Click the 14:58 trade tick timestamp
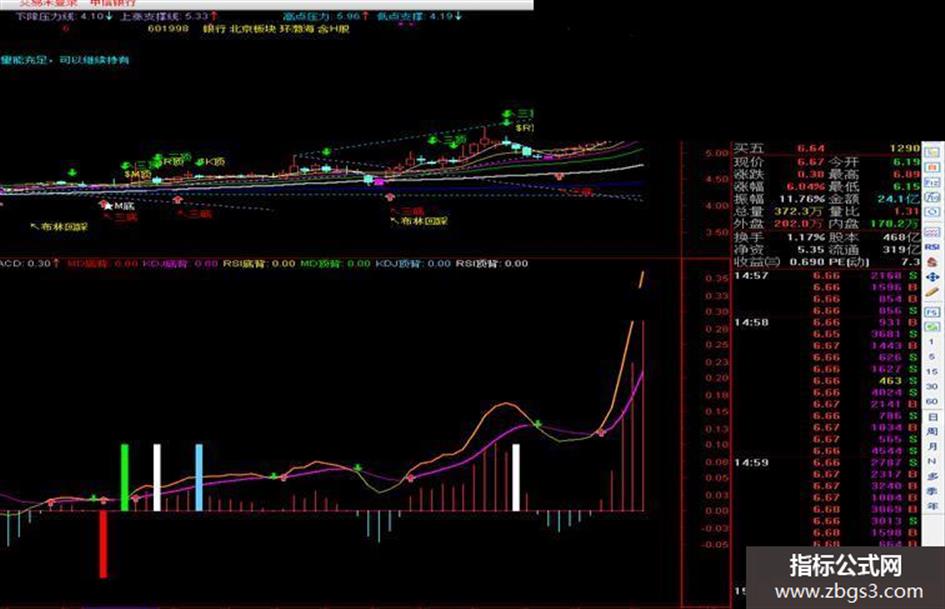945x609 pixels. click(751, 322)
